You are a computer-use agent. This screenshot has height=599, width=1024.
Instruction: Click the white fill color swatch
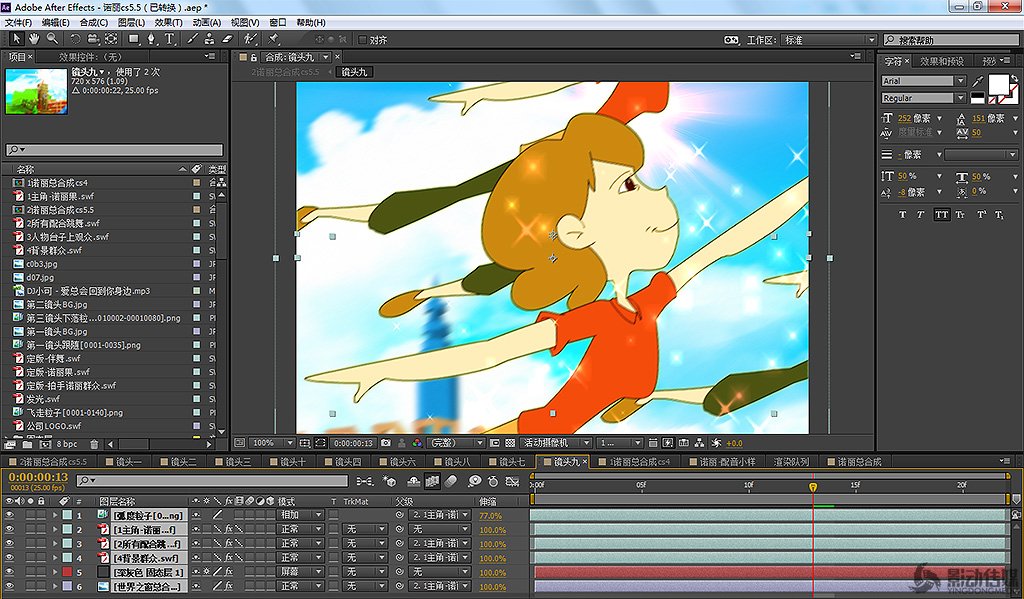pos(998,83)
